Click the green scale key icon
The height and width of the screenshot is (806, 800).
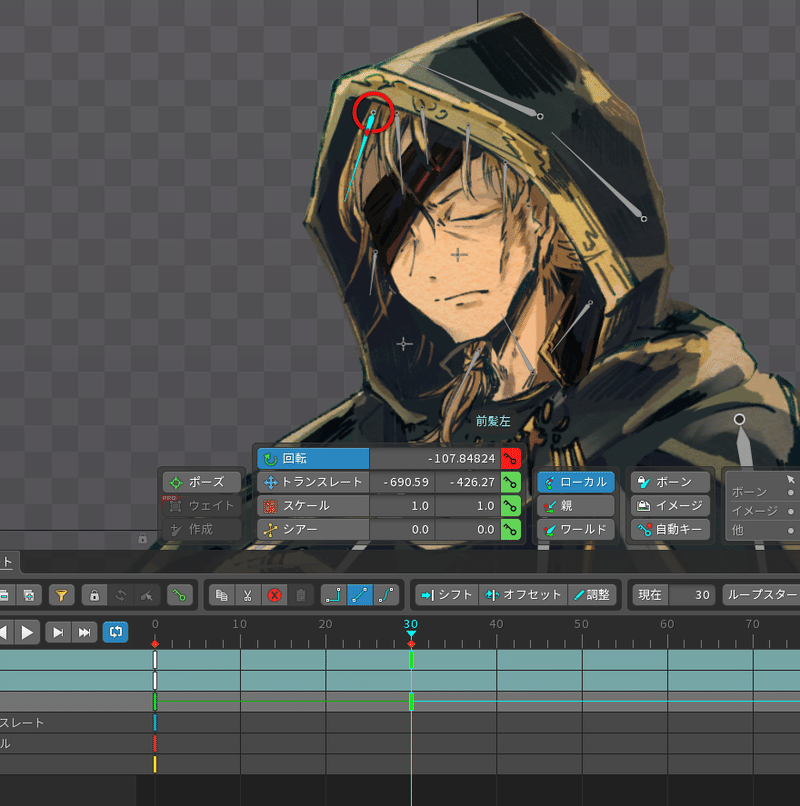[511, 506]
